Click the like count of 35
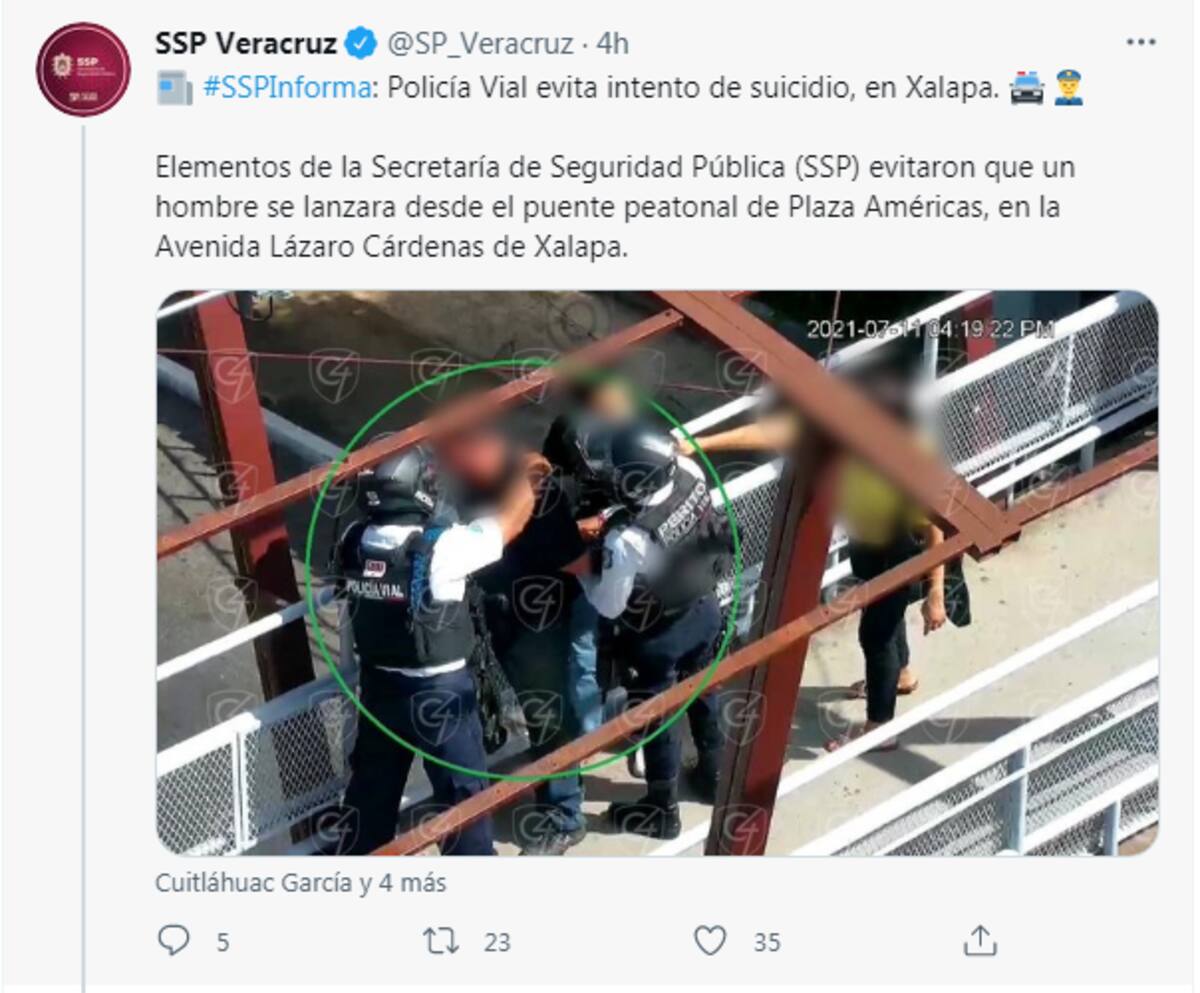 (767, 942)
